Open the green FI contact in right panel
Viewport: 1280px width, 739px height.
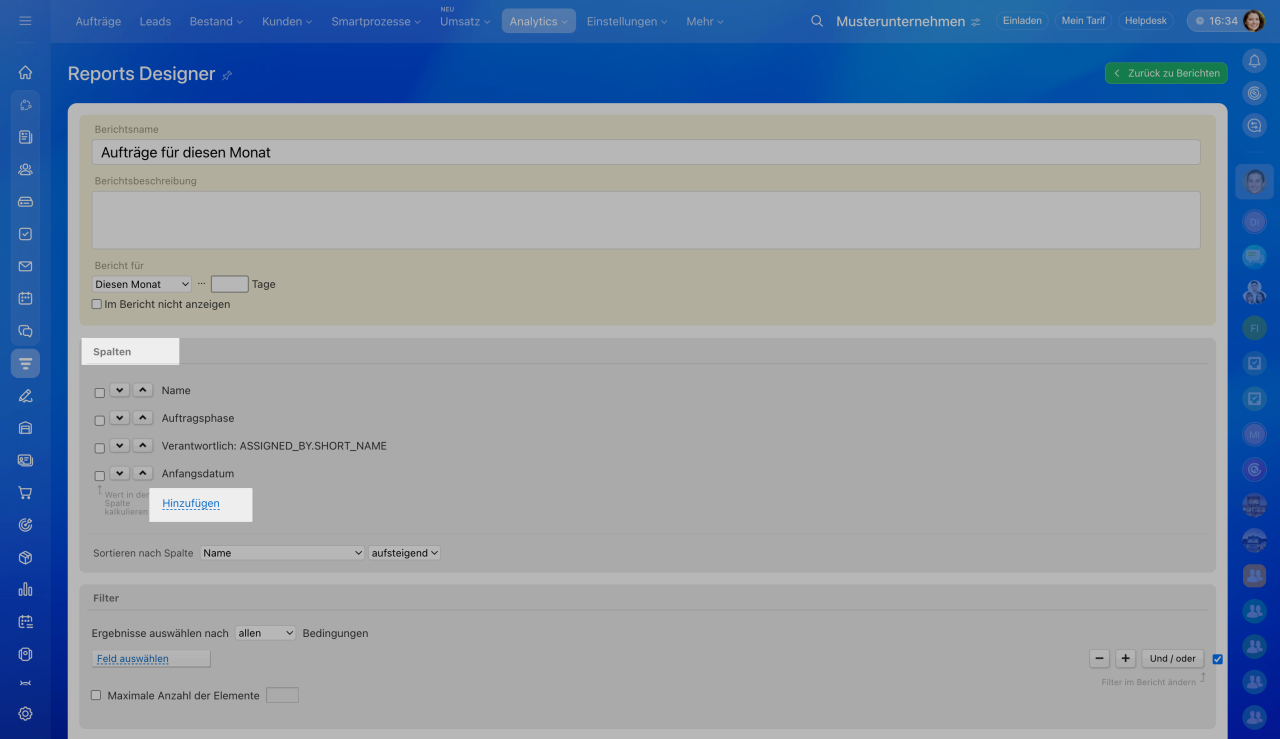click(1254, 328)
